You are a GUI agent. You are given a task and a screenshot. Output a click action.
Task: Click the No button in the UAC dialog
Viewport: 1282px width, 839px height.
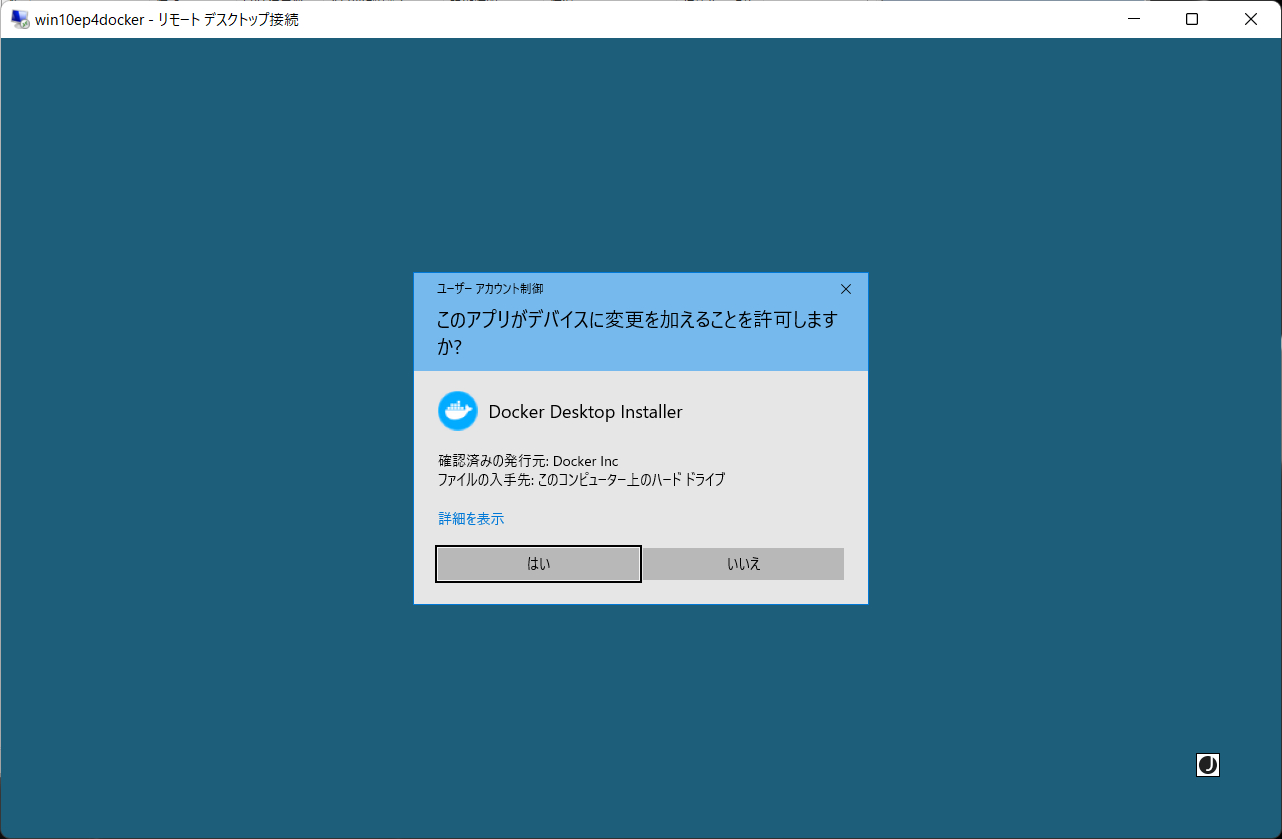click(x=742, y=563)
